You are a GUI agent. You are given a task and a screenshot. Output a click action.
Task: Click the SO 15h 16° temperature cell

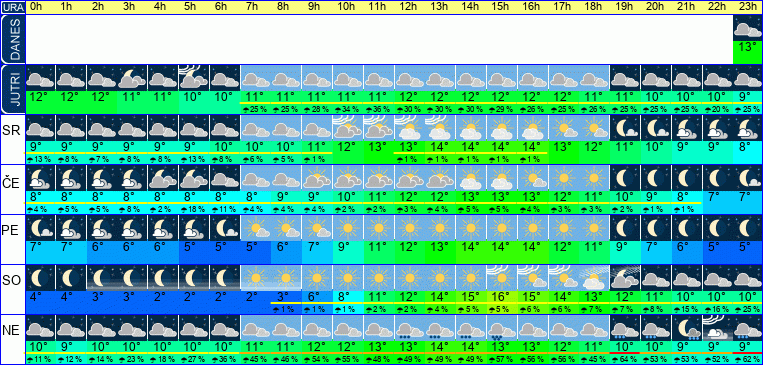502,296
